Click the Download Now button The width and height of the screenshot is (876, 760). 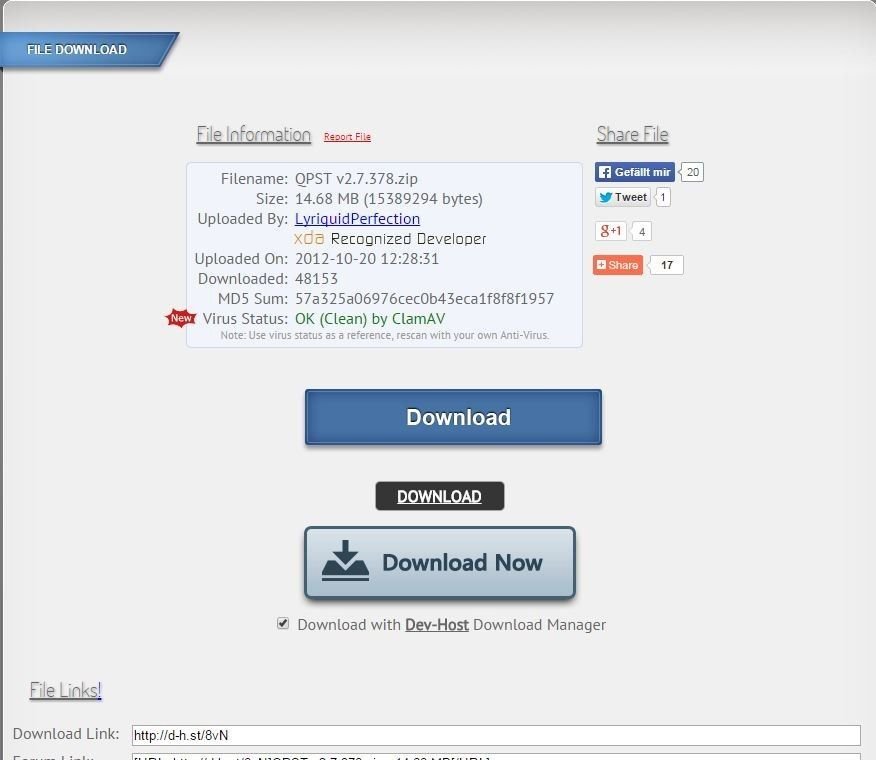[440, 563]
